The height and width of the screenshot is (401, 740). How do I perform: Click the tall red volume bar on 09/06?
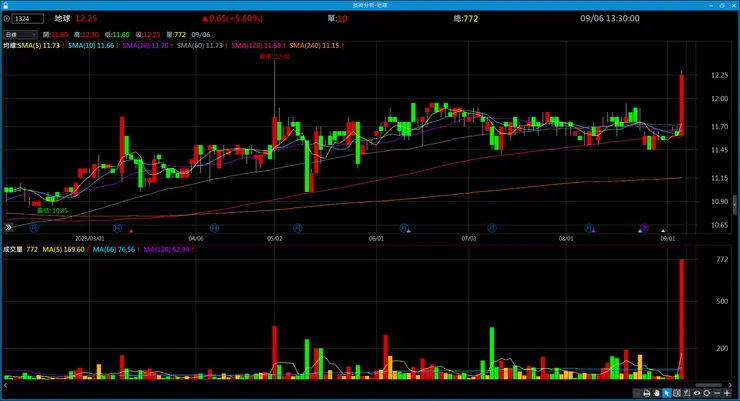point(681,319)
